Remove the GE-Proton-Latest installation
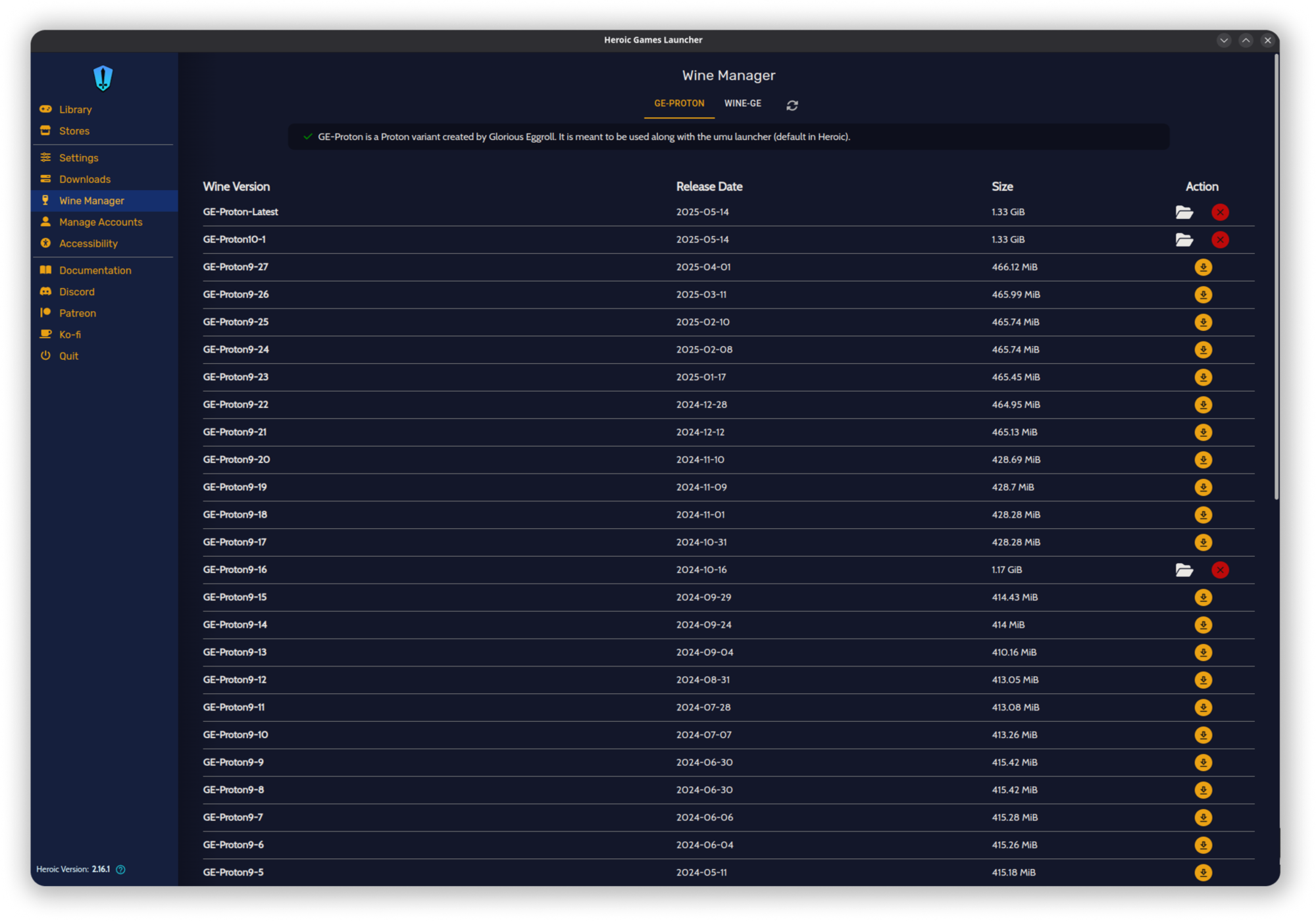The height and width of the screenshot is (921, 1316). point(1220,212)
